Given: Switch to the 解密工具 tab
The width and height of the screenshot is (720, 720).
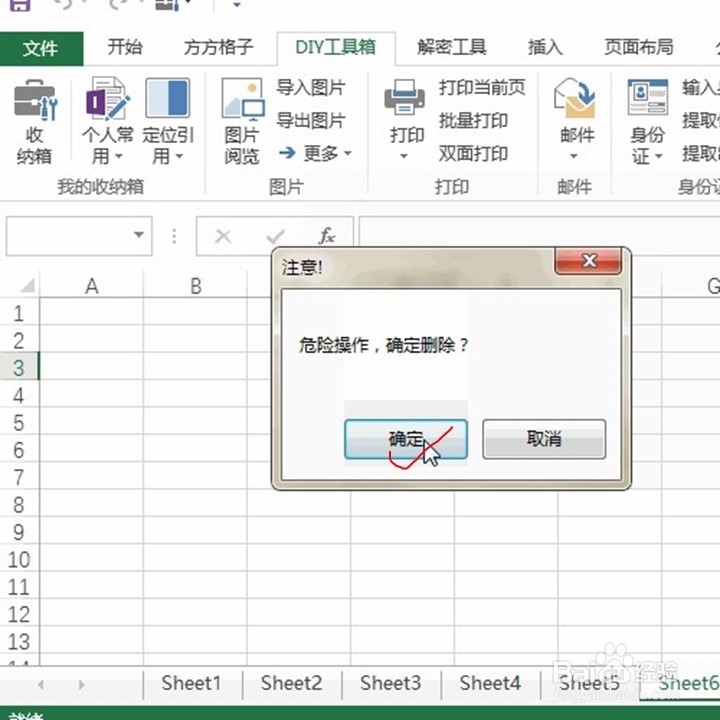Looking at the screenshot, I should pos(452,47).
